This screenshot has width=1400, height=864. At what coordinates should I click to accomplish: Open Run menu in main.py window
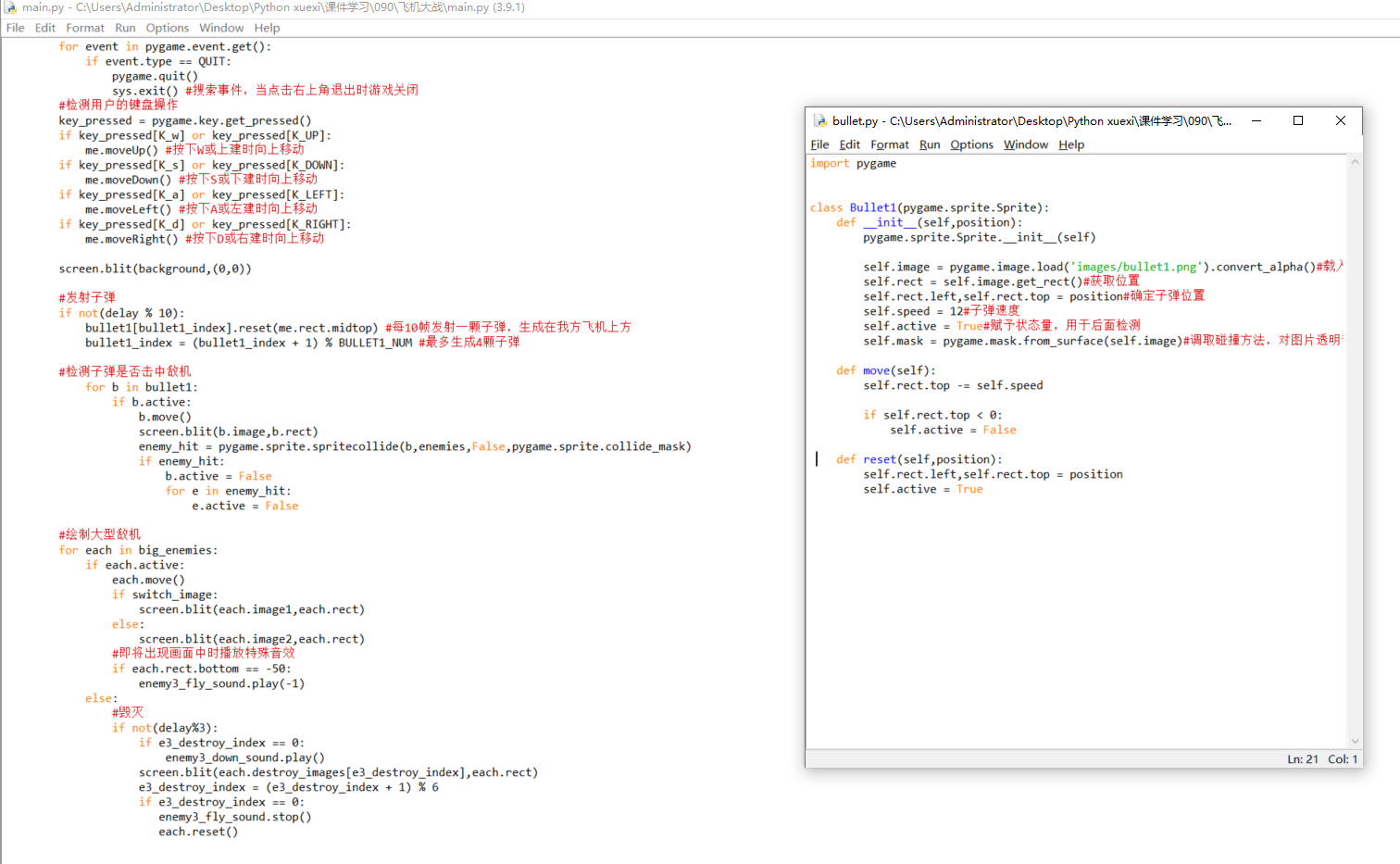tap(125, 28)
